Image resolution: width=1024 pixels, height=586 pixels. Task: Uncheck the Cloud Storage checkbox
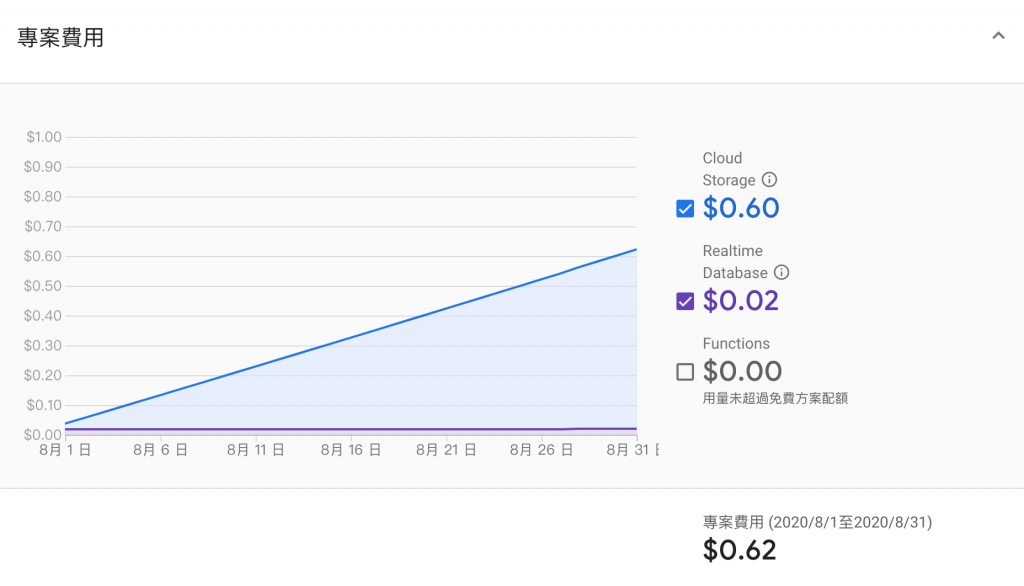coord(685,208)
